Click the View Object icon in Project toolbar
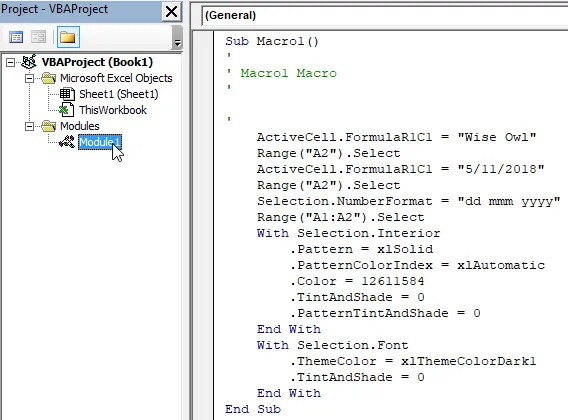Viewport: 568px width, 420px height. pos(38,37)
